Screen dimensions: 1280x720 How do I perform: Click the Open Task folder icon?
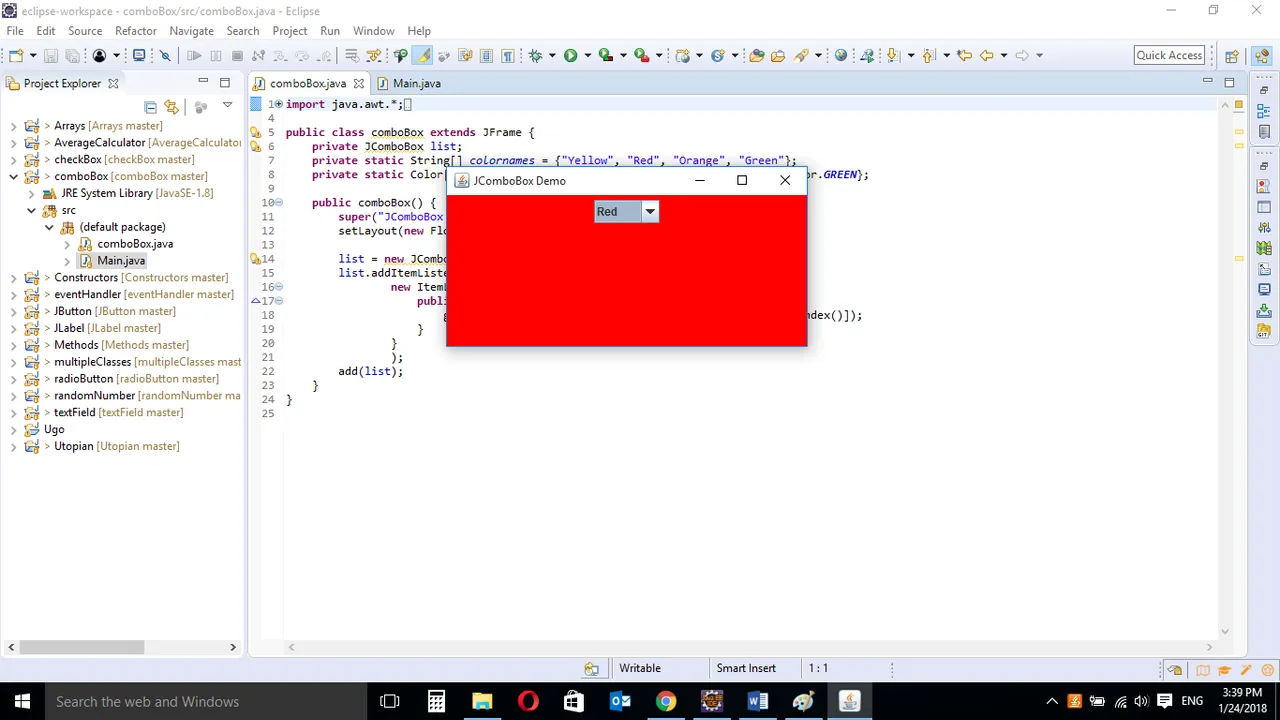click(x=778, y=56)
